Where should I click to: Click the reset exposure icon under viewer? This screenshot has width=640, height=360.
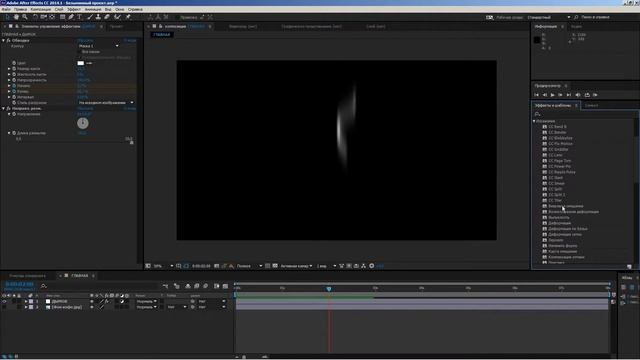pyautogui.click(x=371, y=266)
